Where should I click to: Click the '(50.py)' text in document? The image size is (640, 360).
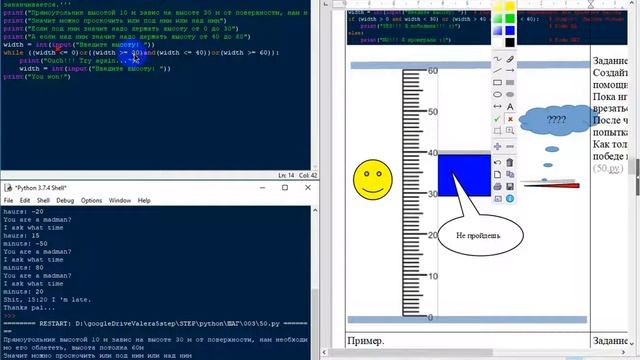[608, 168]
